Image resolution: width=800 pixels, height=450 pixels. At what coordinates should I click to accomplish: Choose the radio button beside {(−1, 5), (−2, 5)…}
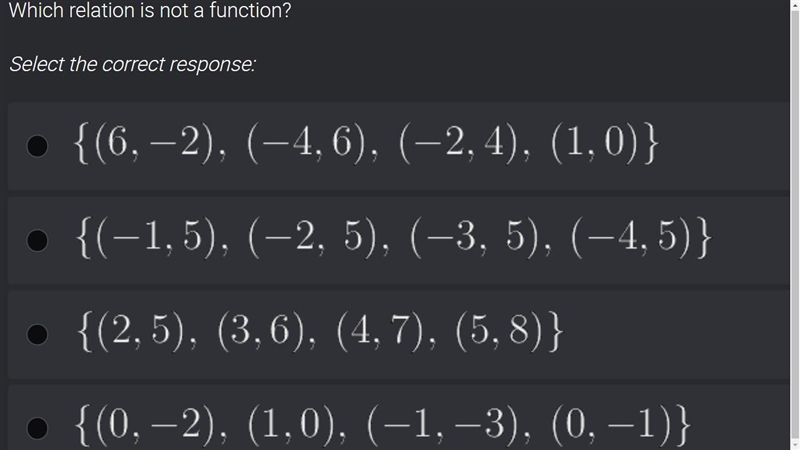coord(37,240)
